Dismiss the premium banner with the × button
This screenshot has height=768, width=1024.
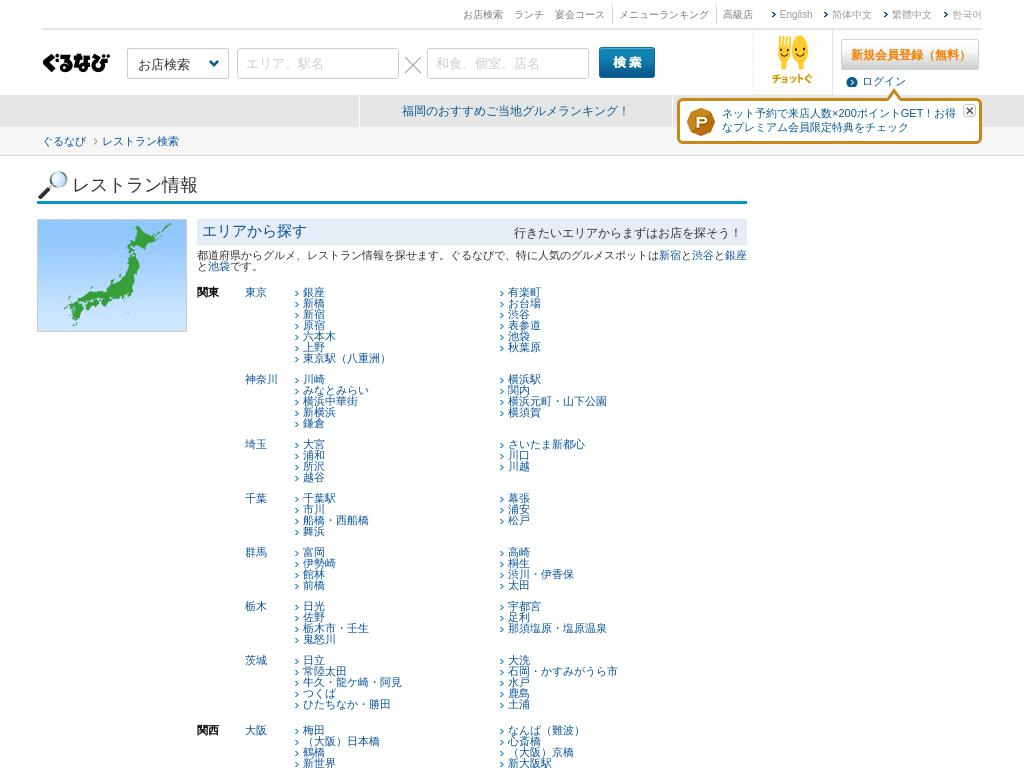pos(969,110)
